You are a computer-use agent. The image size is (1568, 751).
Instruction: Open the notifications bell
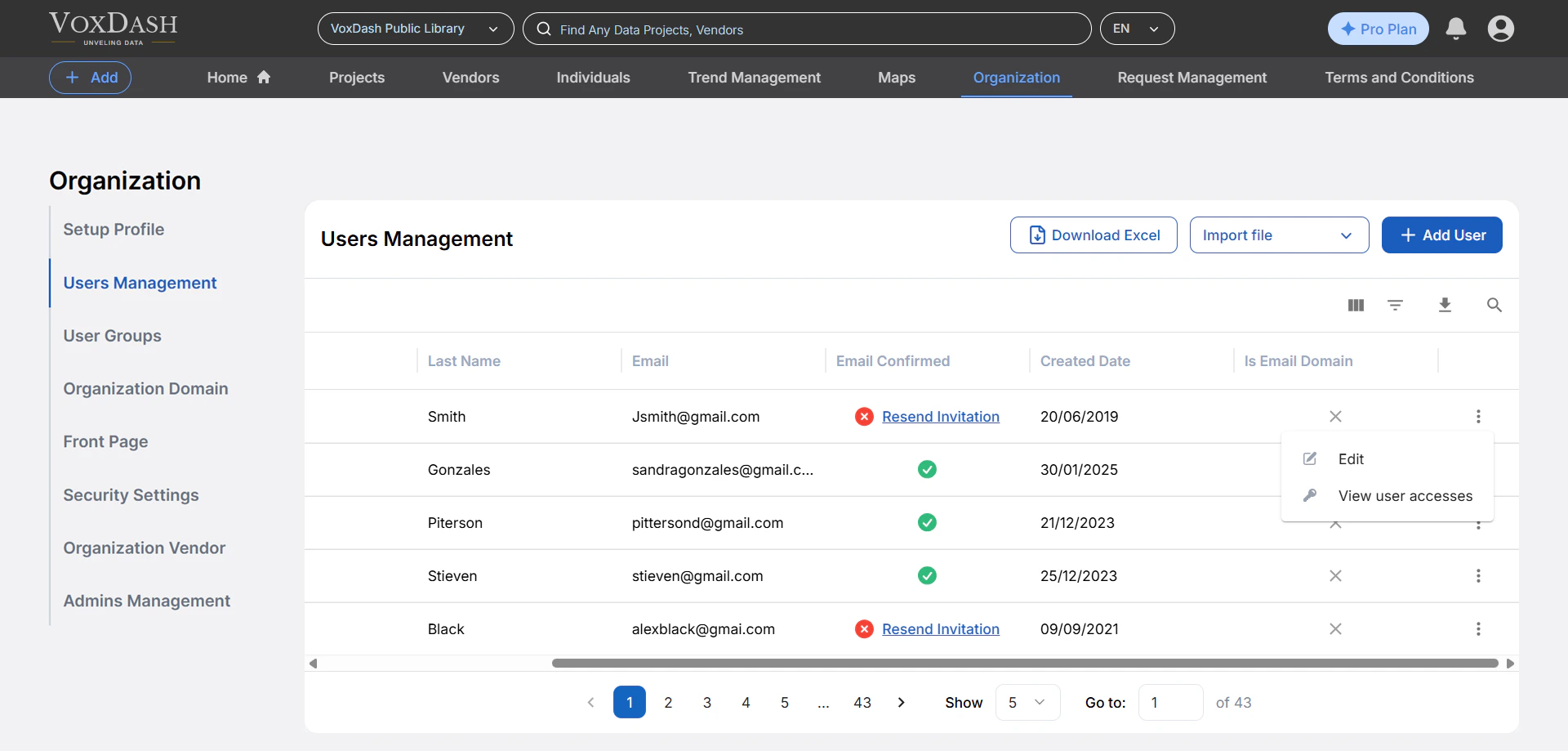(x=1455, y=29)
